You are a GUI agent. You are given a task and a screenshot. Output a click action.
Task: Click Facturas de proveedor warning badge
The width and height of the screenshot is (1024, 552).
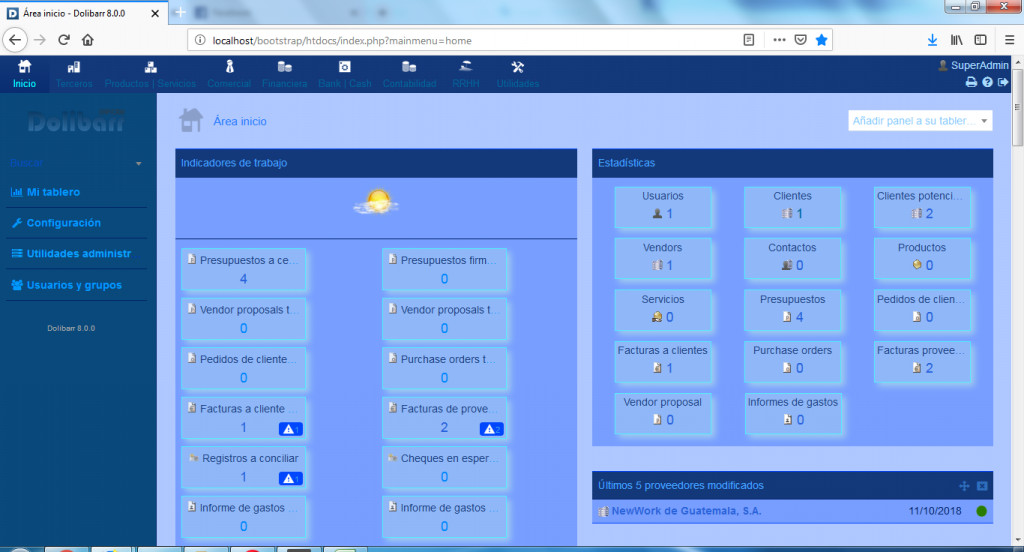coord(491,429)
